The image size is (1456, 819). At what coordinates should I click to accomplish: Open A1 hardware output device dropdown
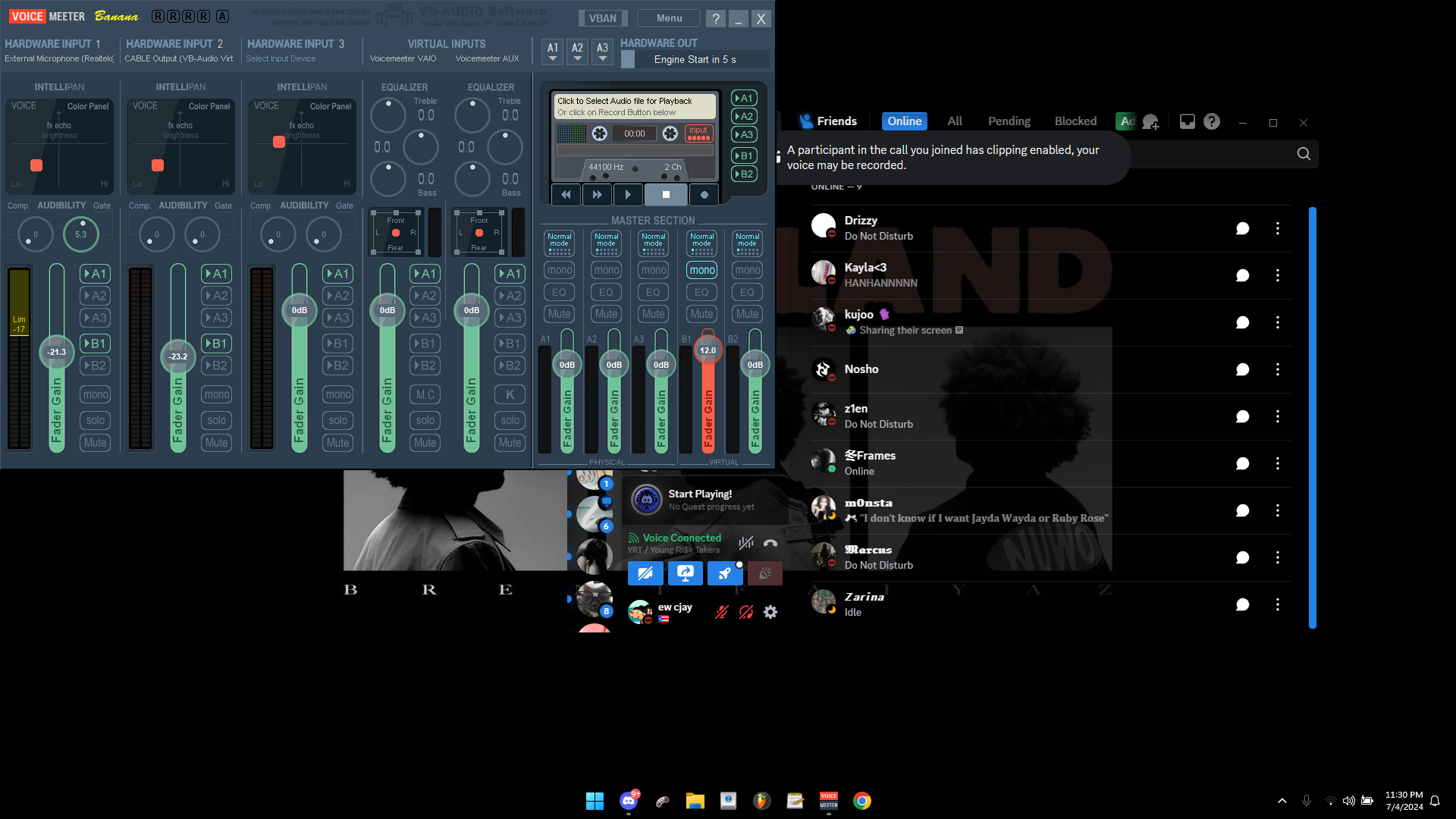[553, 52]
